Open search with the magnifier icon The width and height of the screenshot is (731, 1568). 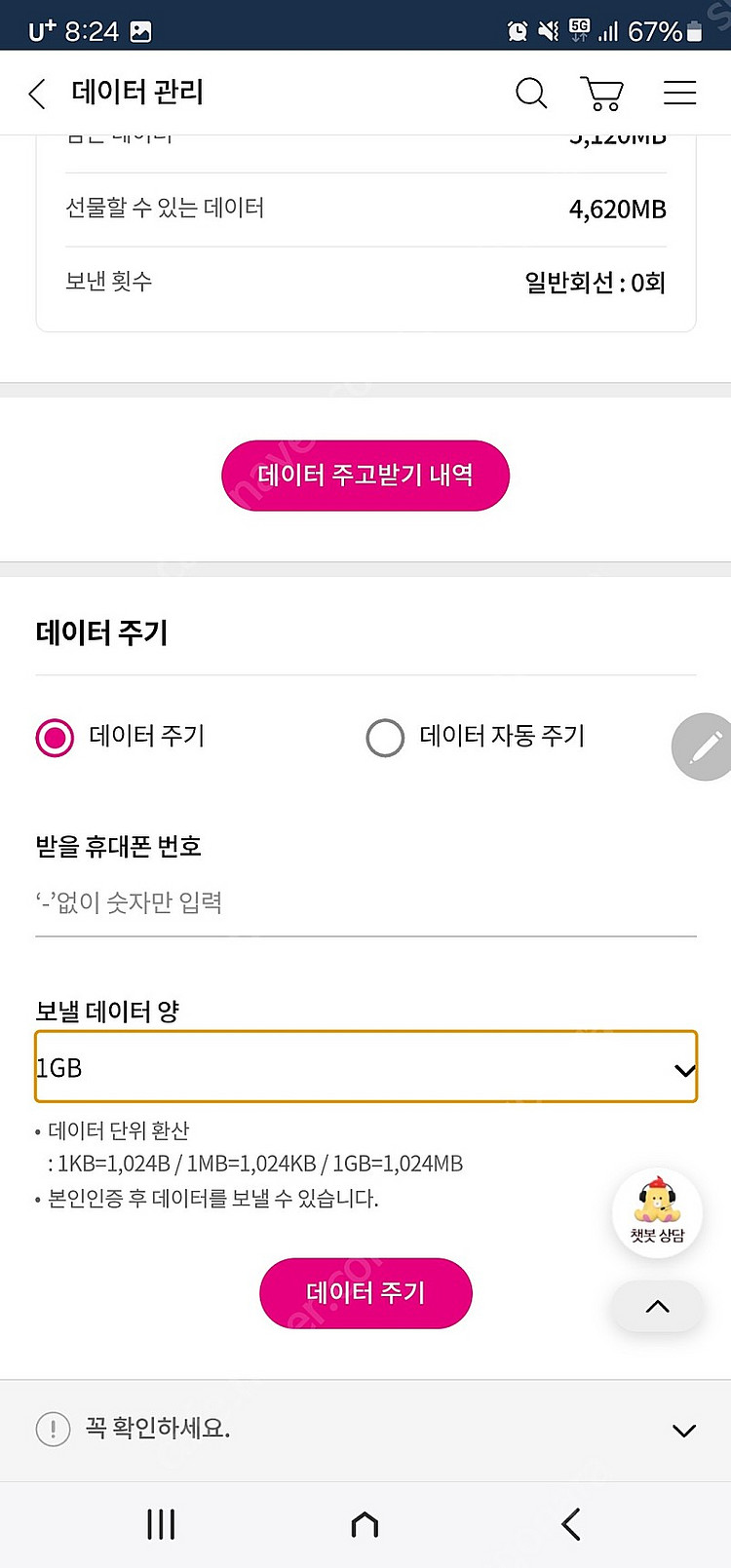(531, 94)
